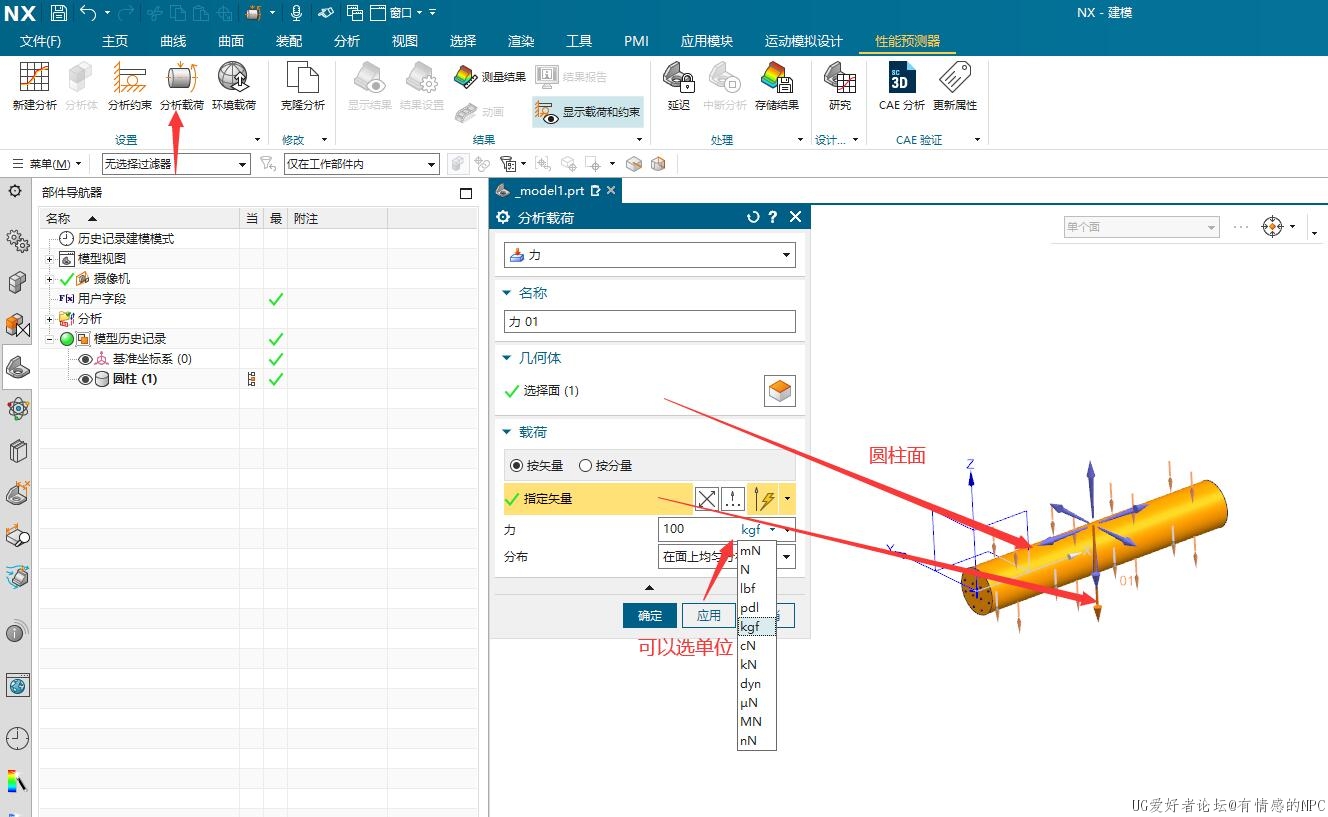
Task: Click the microphone icon in title bar
Action: (x=296, y=13)
